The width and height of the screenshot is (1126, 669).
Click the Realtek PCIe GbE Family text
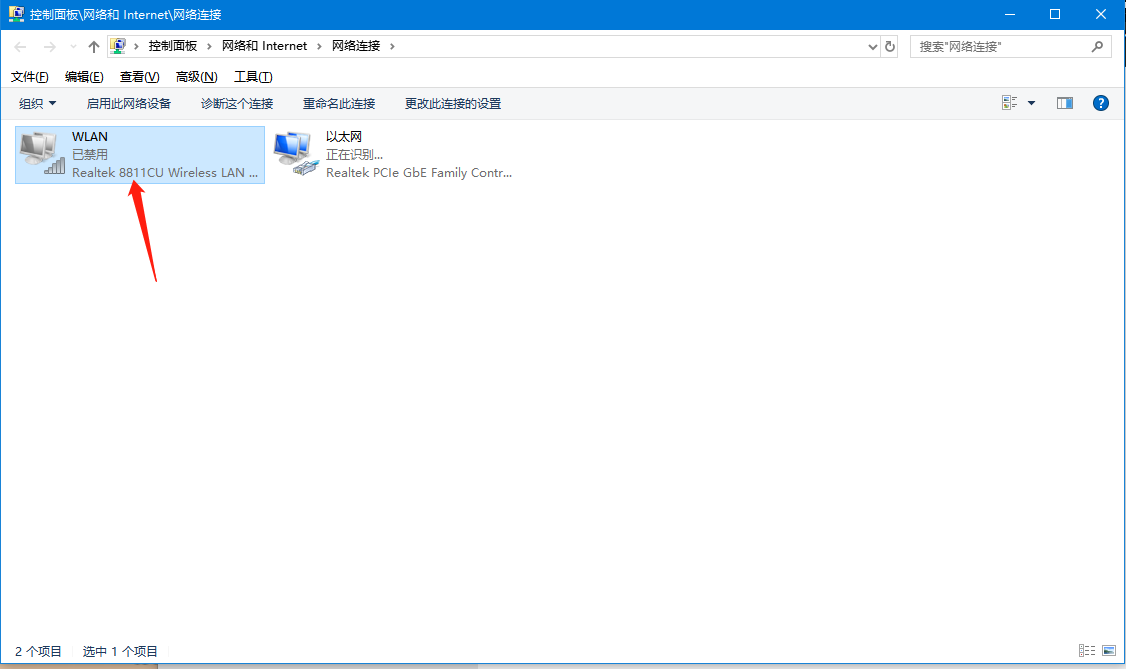coord(419,172)
